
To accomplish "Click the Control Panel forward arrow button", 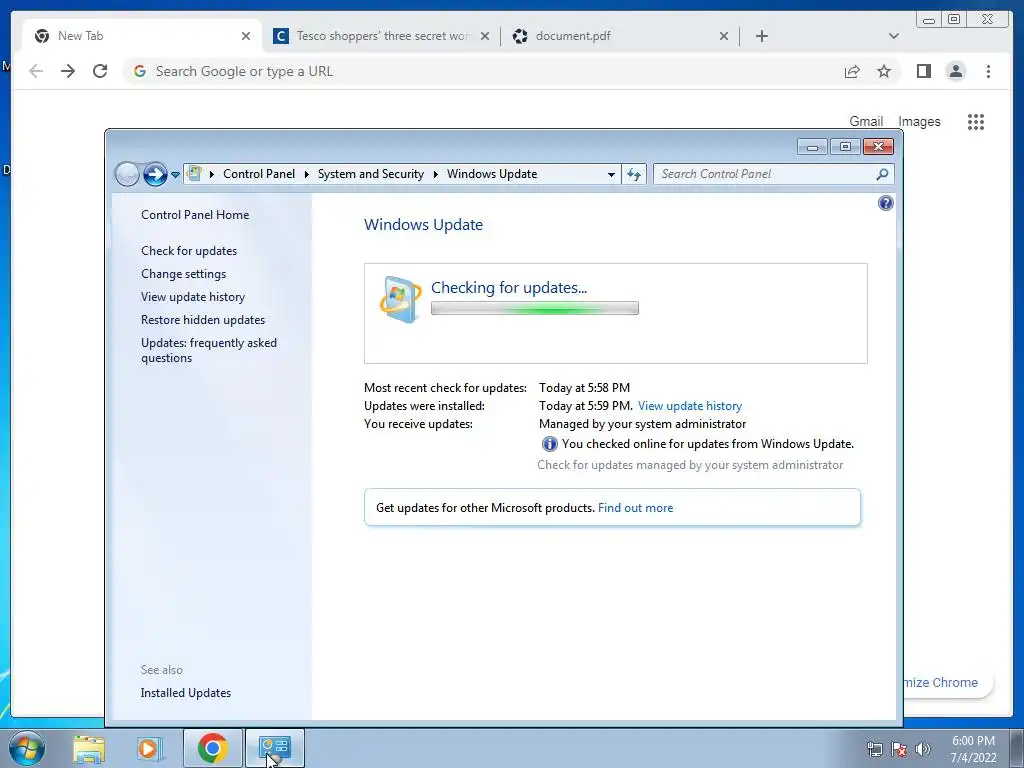I will 155,174.
